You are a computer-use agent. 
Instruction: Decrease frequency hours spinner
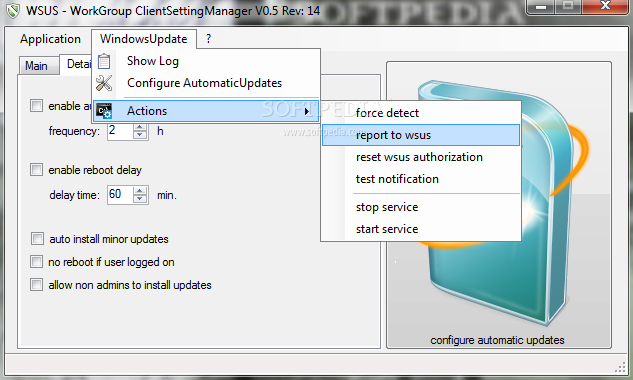[x=140, y=135]
